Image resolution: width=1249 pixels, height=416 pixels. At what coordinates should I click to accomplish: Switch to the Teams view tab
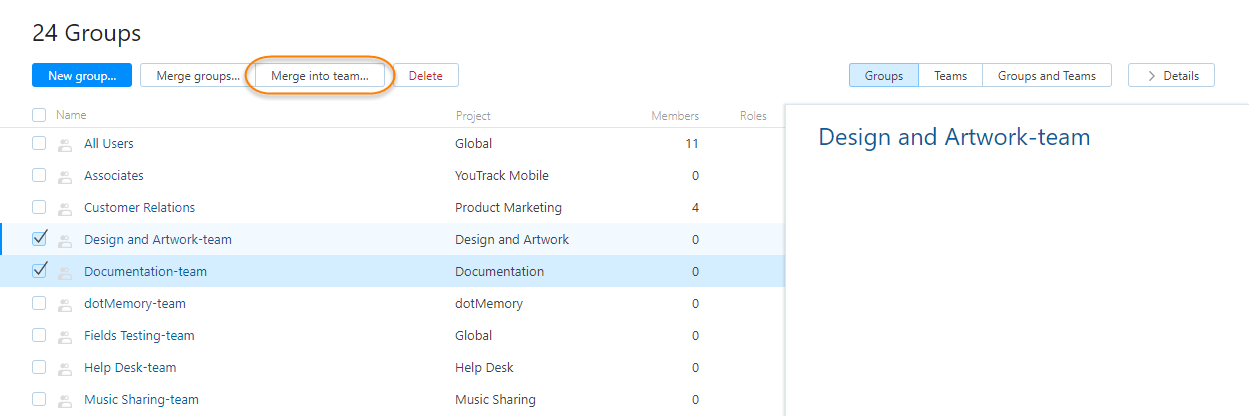pyautogui.click(x=950, y=76)
